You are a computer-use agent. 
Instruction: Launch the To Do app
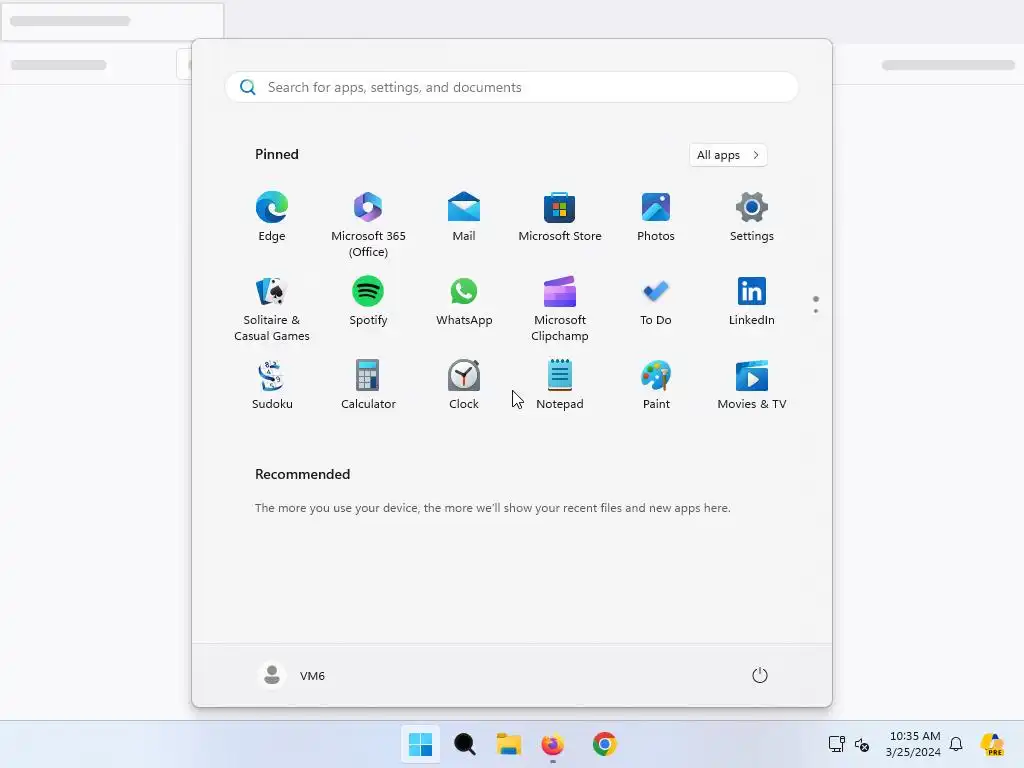click(656, 301)
